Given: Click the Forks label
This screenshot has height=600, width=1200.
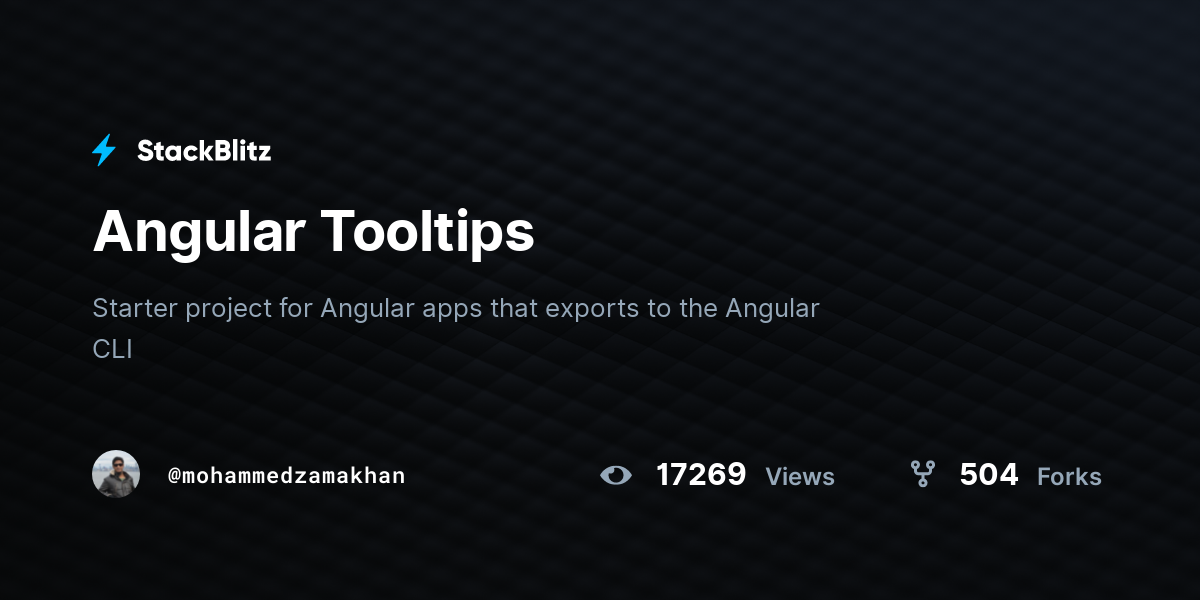Looking at the screenshot, I should pos(1069,477).
